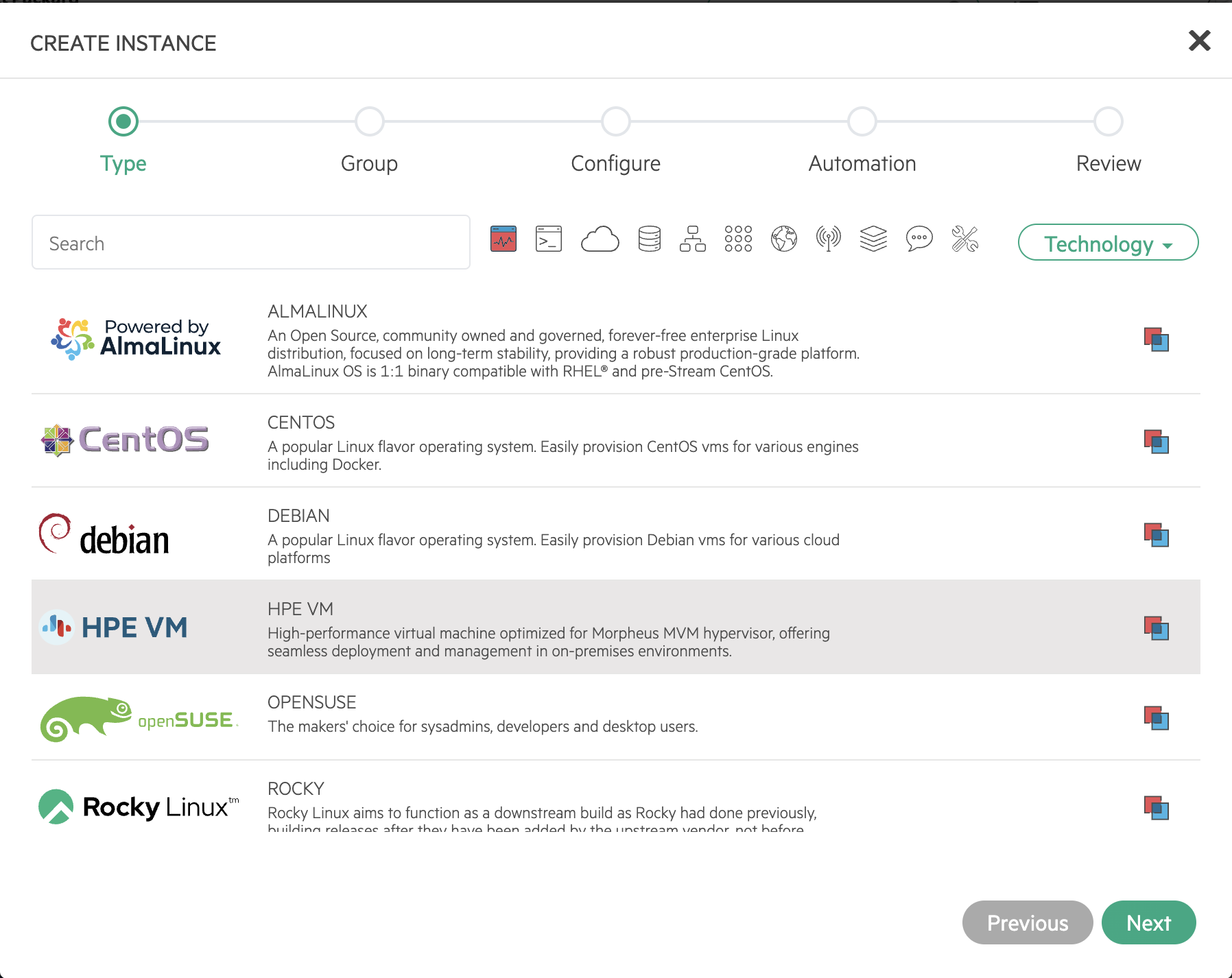Select the terminal prompt category filter icon
The image size is (1232, 978).
pos(548,239)
